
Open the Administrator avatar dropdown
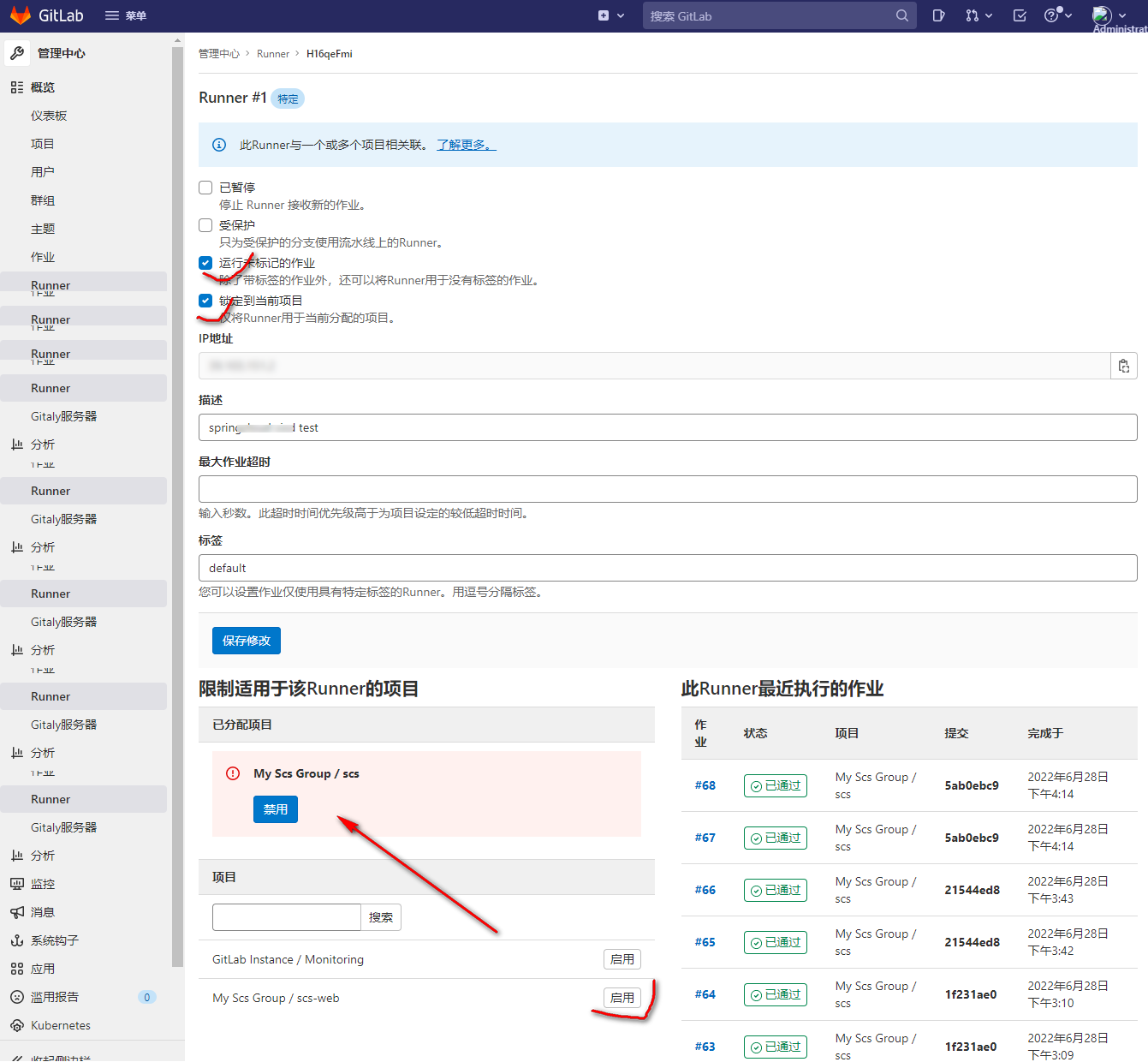[1103, 15]
